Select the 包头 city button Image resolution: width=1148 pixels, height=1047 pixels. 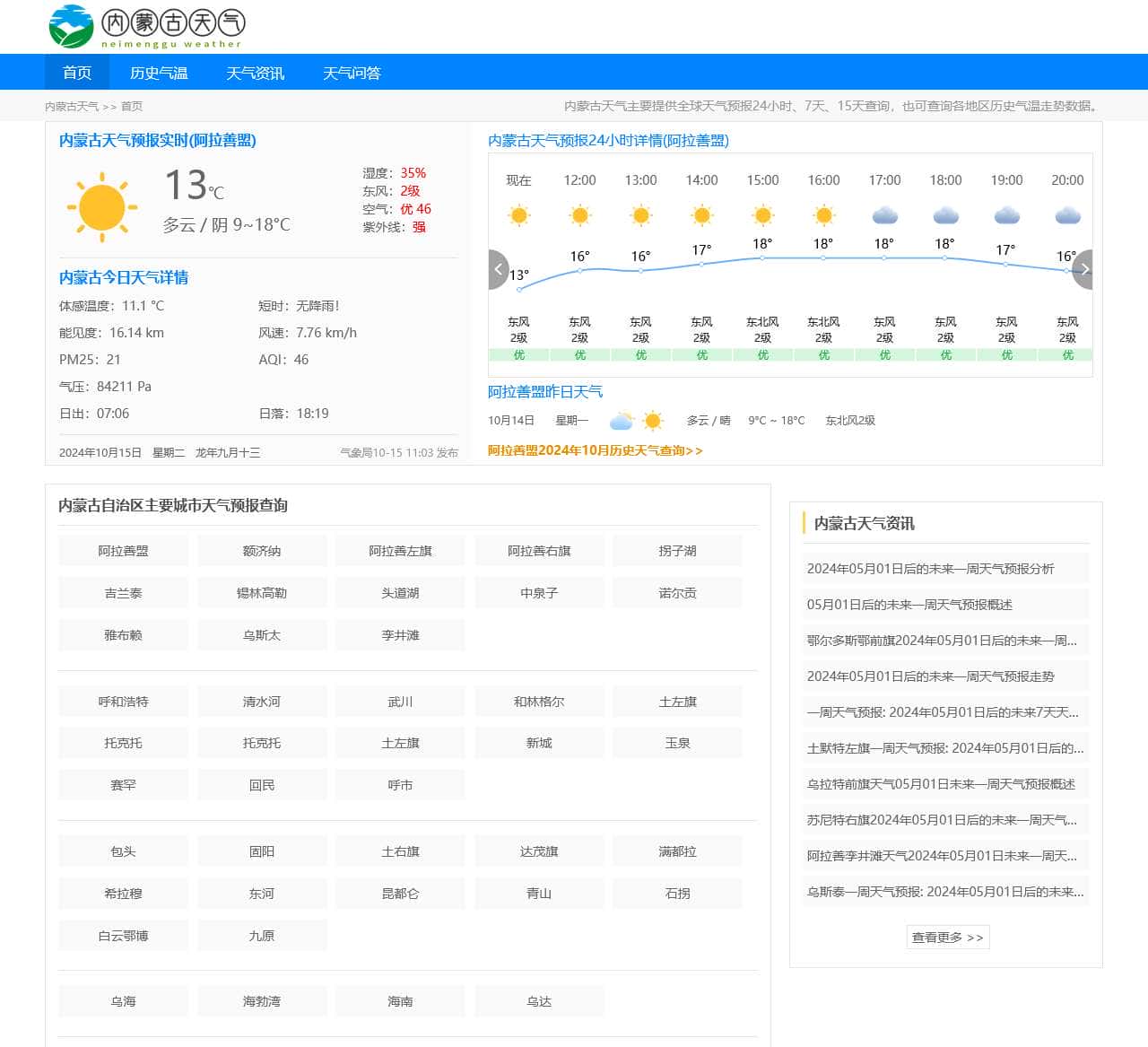(x=123, y=851)
